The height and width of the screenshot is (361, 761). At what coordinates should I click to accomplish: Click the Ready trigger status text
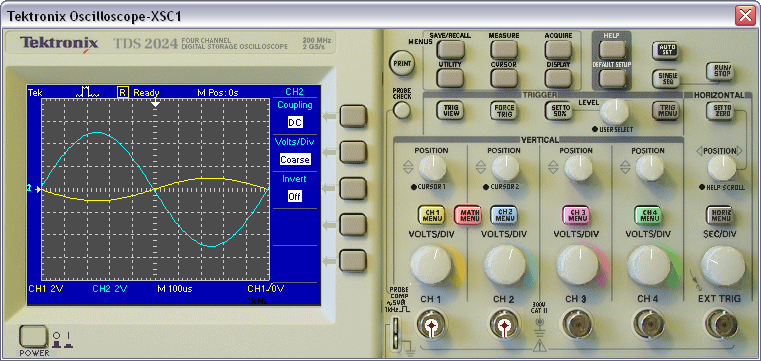tap(146, 92)
